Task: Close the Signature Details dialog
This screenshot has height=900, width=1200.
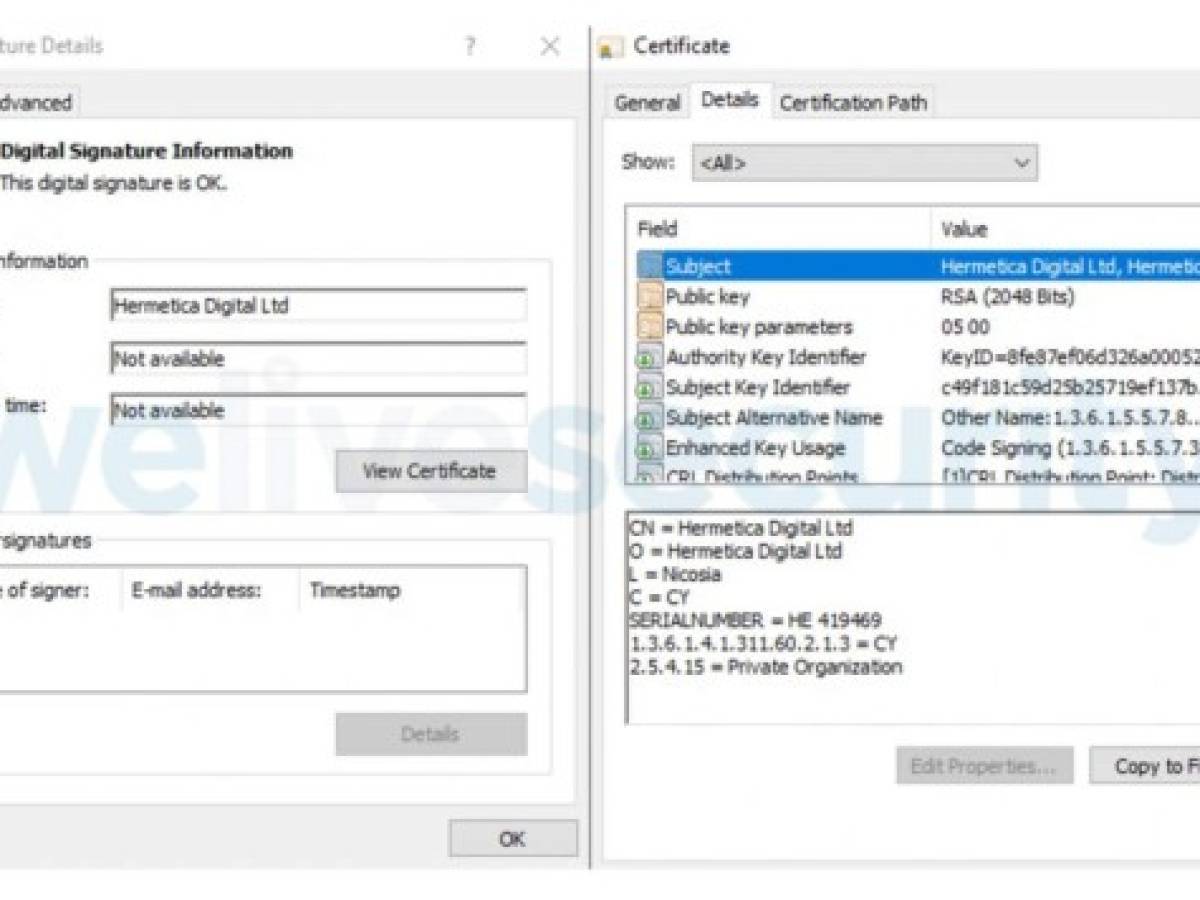Action: (550, 46)
